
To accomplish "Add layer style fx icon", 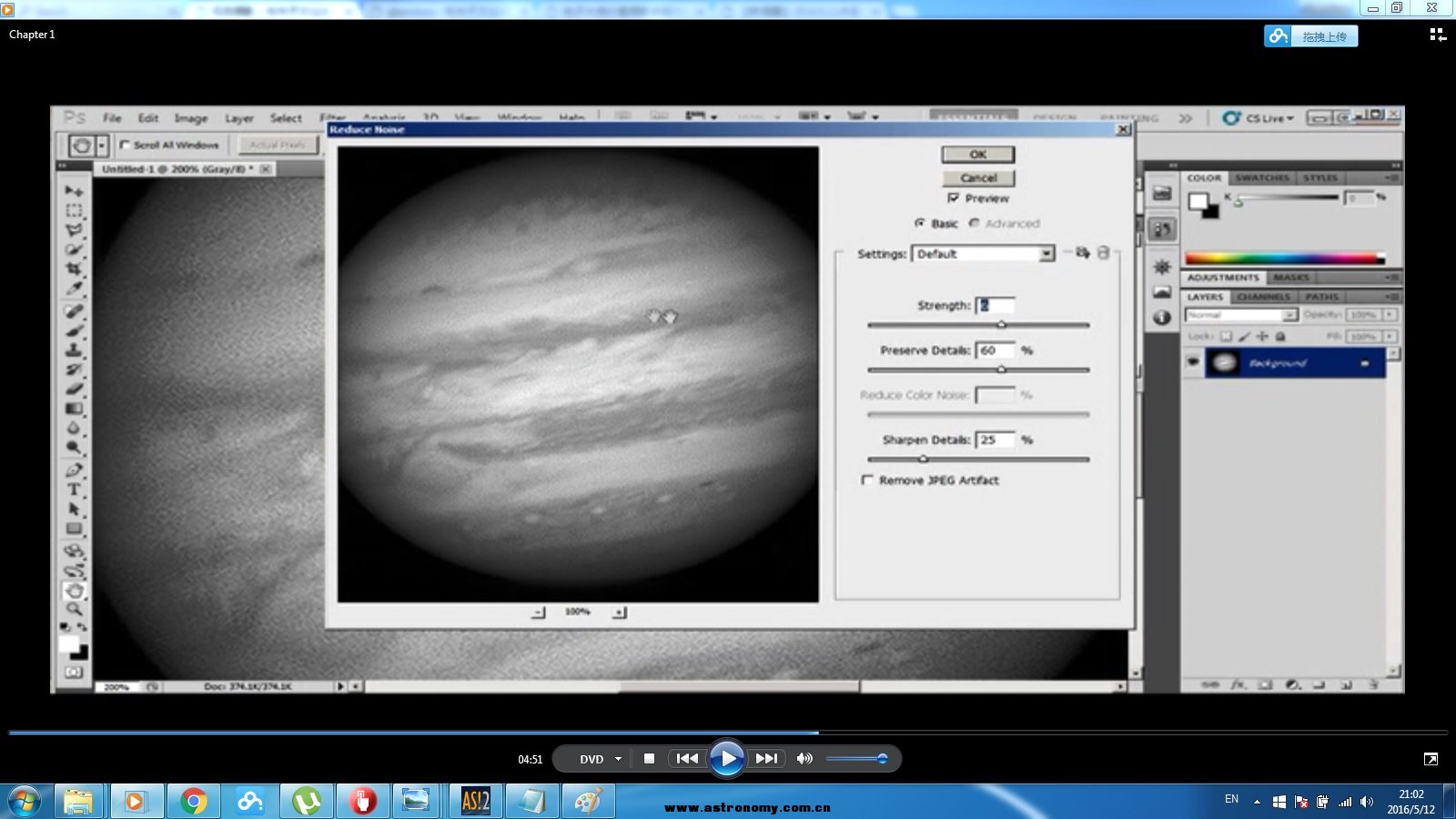I will (x=1238, y=684).
